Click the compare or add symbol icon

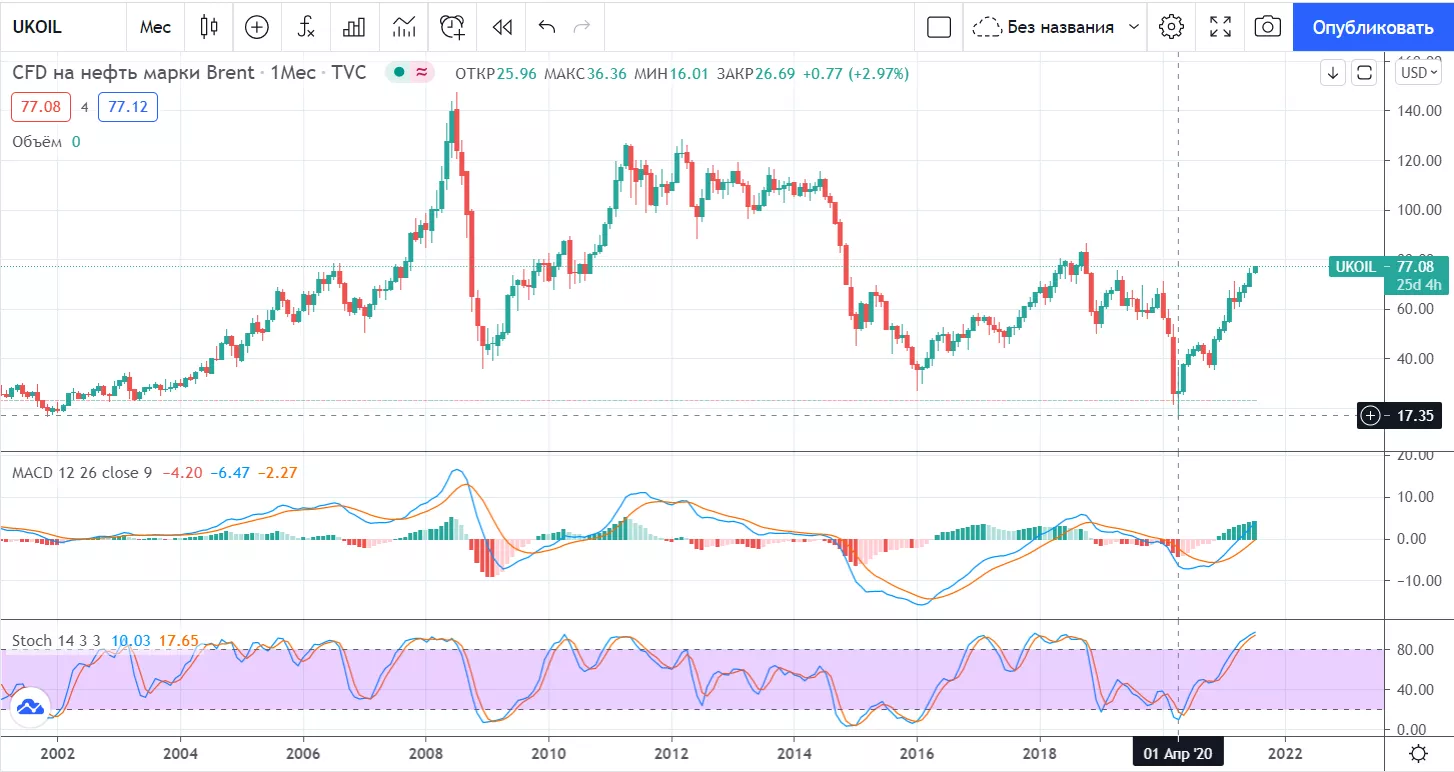coord(257,27)
